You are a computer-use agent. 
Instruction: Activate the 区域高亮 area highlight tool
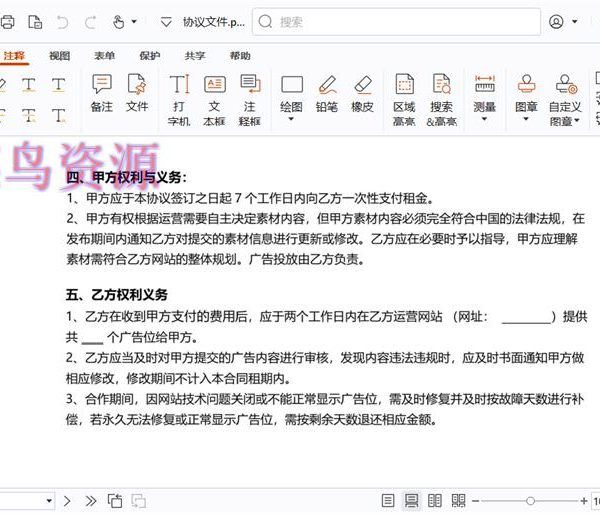click(x=404, y=98)
